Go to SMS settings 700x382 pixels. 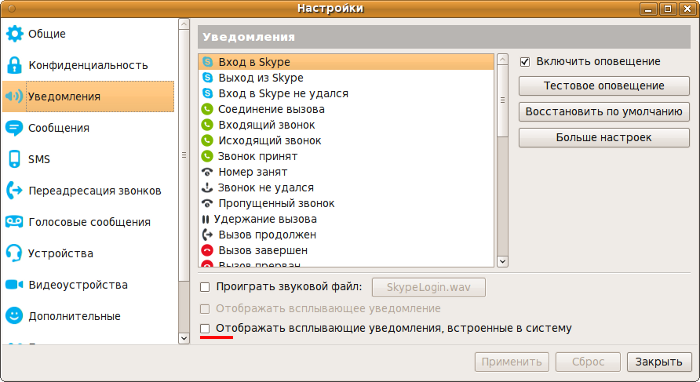88,159
